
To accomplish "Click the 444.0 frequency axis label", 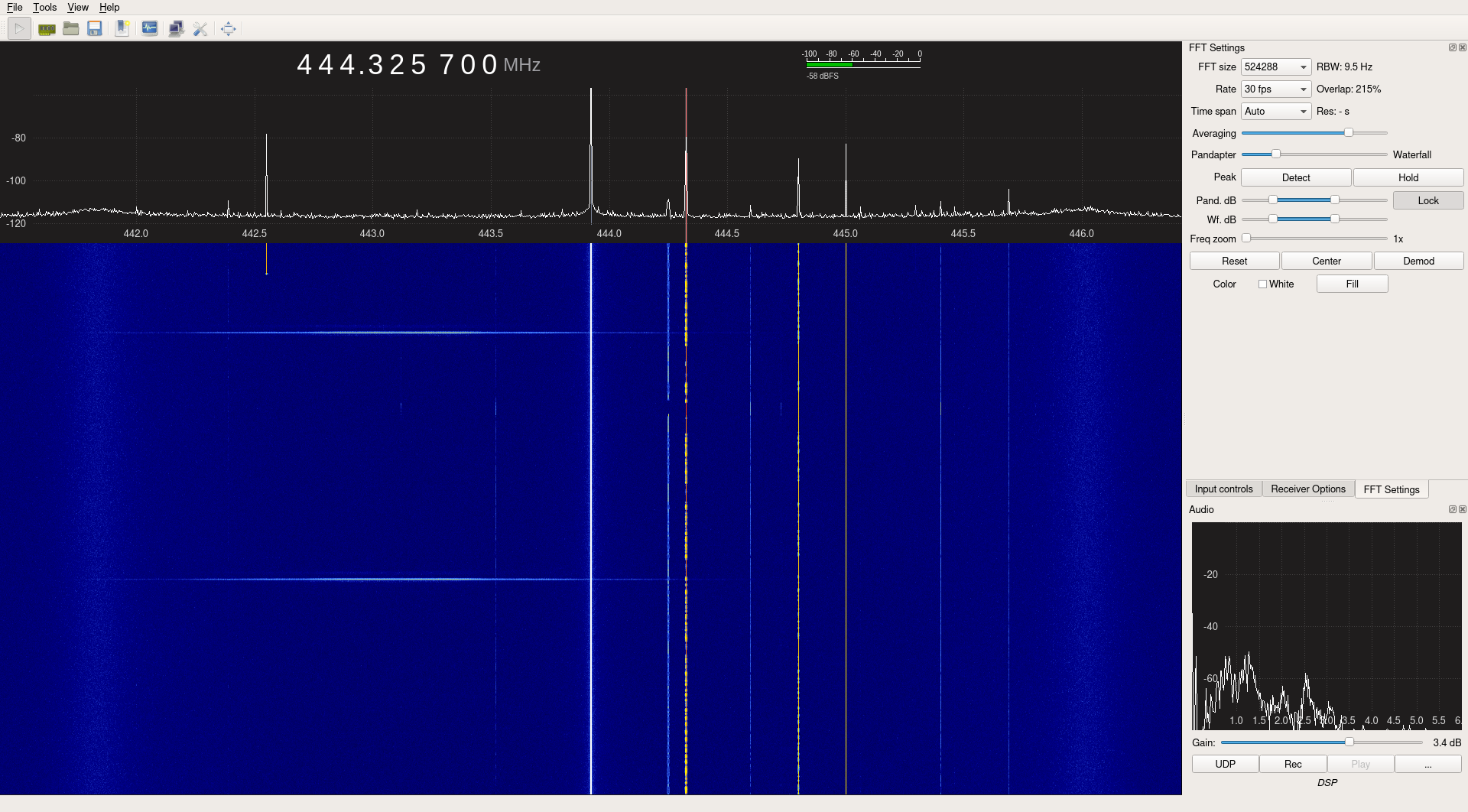I will click(609, 234).
